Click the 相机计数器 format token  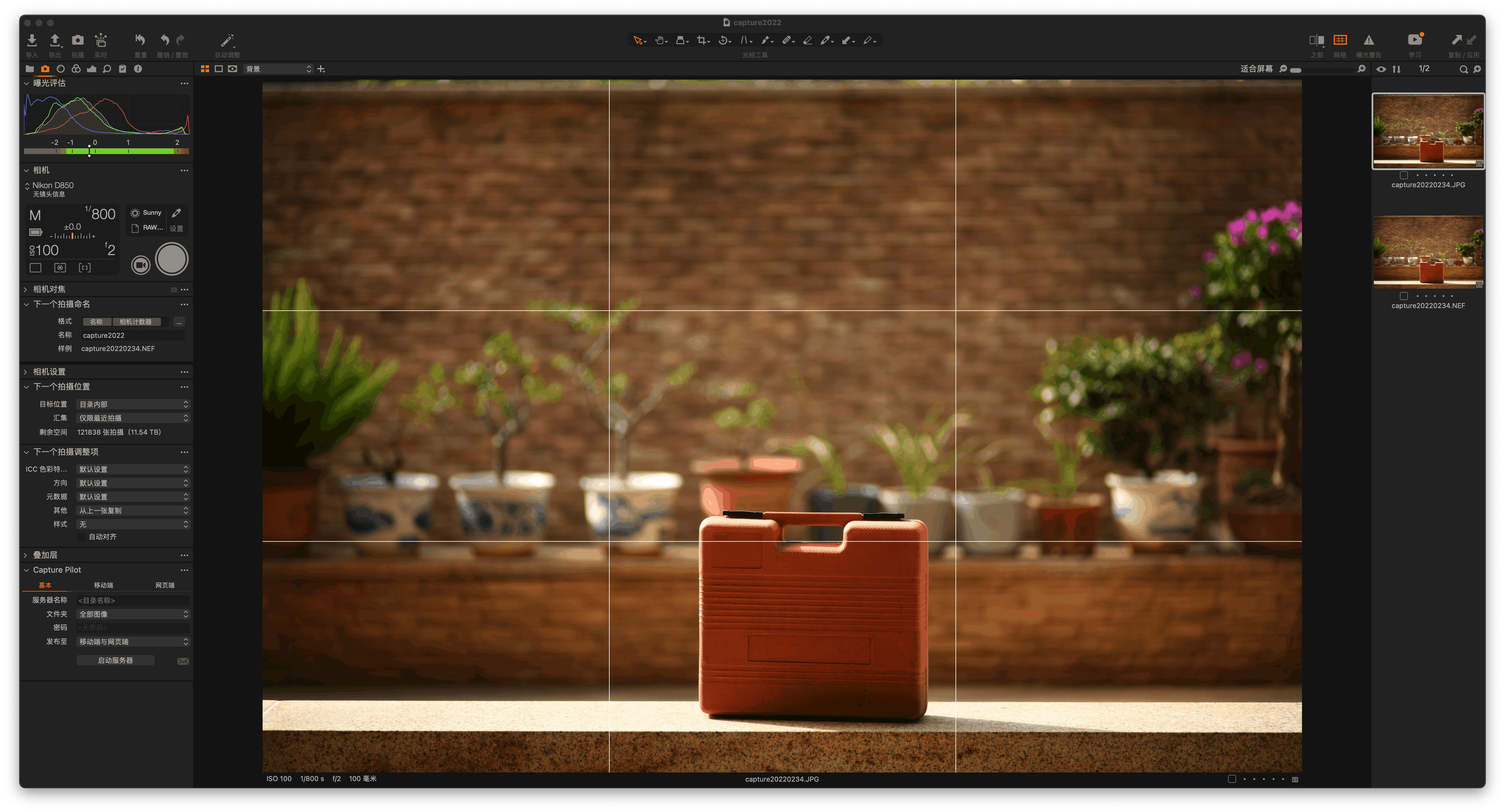pyautogui.click(x=135, y=322)
